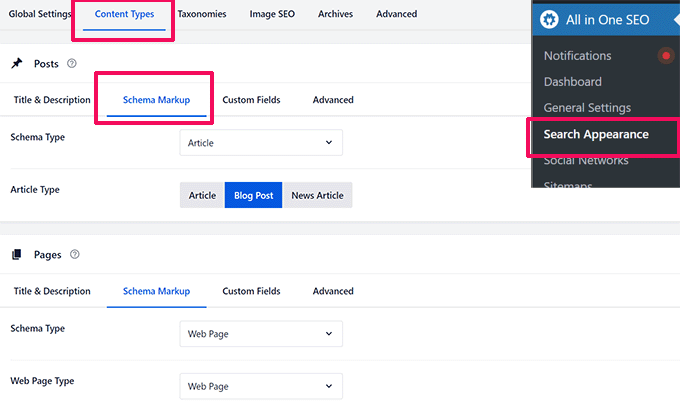Open Dashboard in the SEO sidebar menu
The image size is (680, 403).
[573, 82]
